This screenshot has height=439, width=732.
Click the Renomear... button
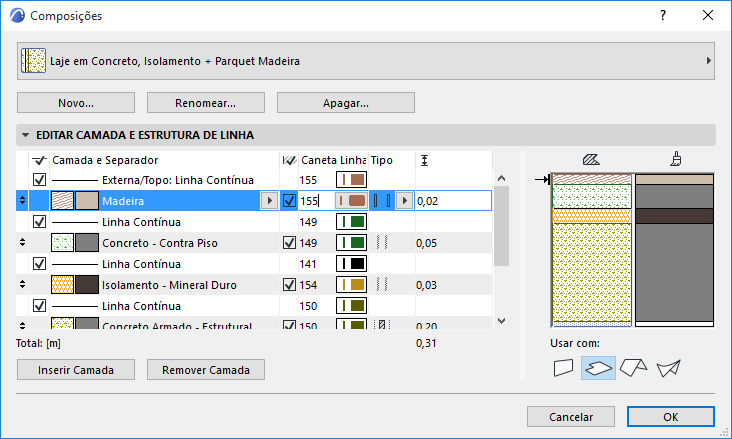[205, 103]
